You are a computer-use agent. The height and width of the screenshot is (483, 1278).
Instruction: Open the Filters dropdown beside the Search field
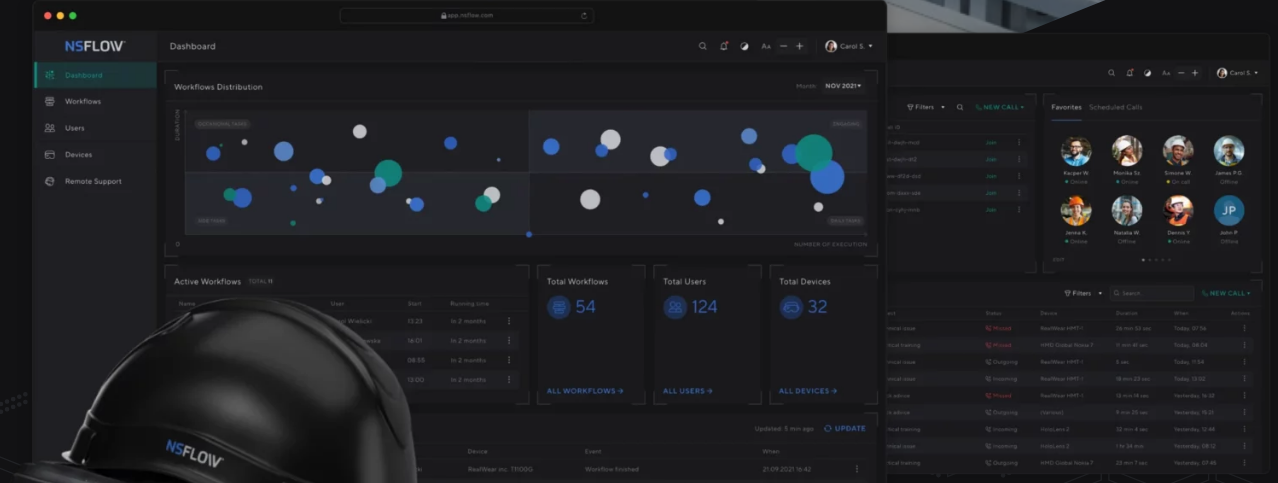pyautogui.click(x=1083, y=294)
